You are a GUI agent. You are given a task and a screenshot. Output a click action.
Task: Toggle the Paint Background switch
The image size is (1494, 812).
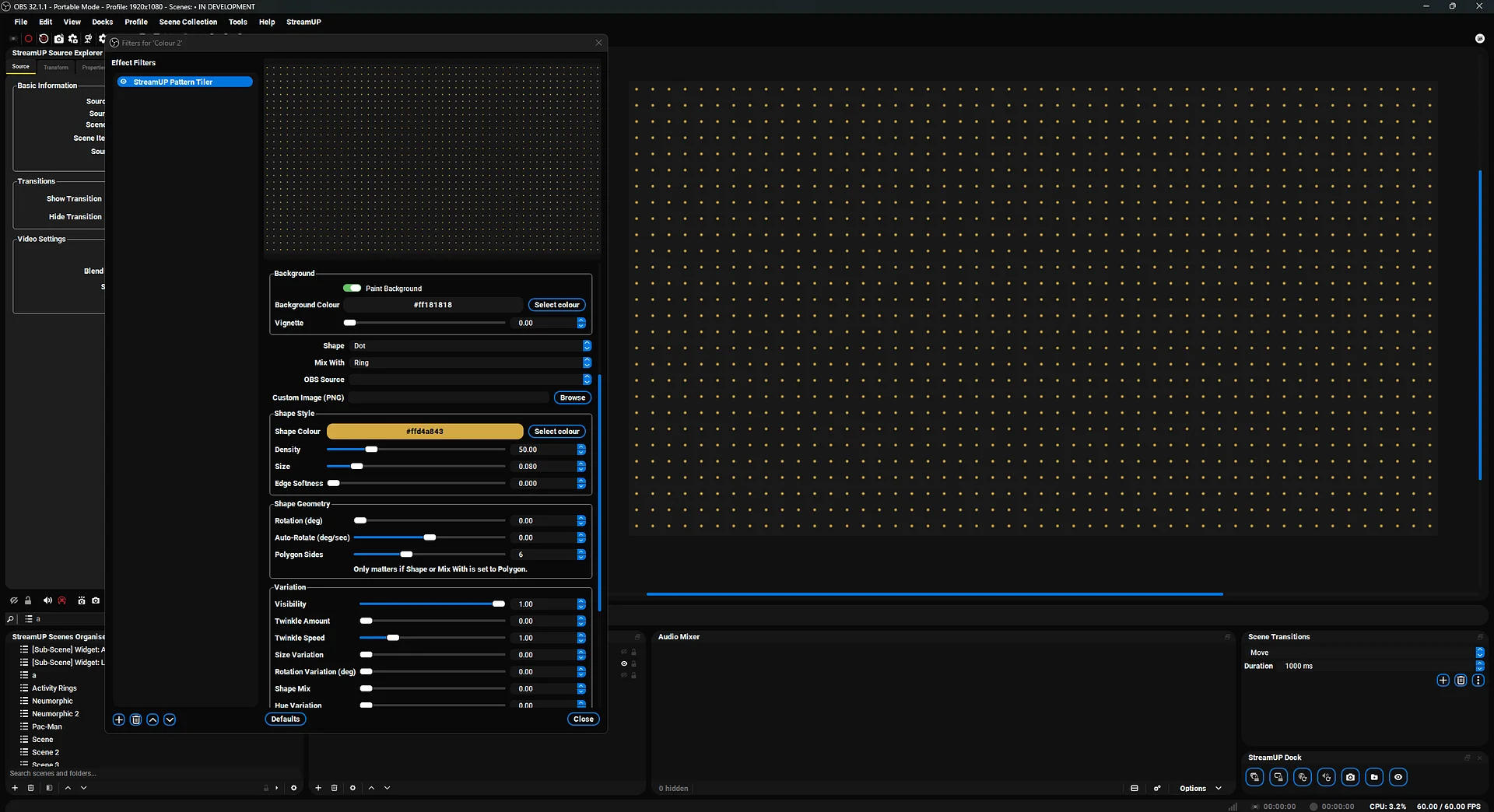coord(352,288)
